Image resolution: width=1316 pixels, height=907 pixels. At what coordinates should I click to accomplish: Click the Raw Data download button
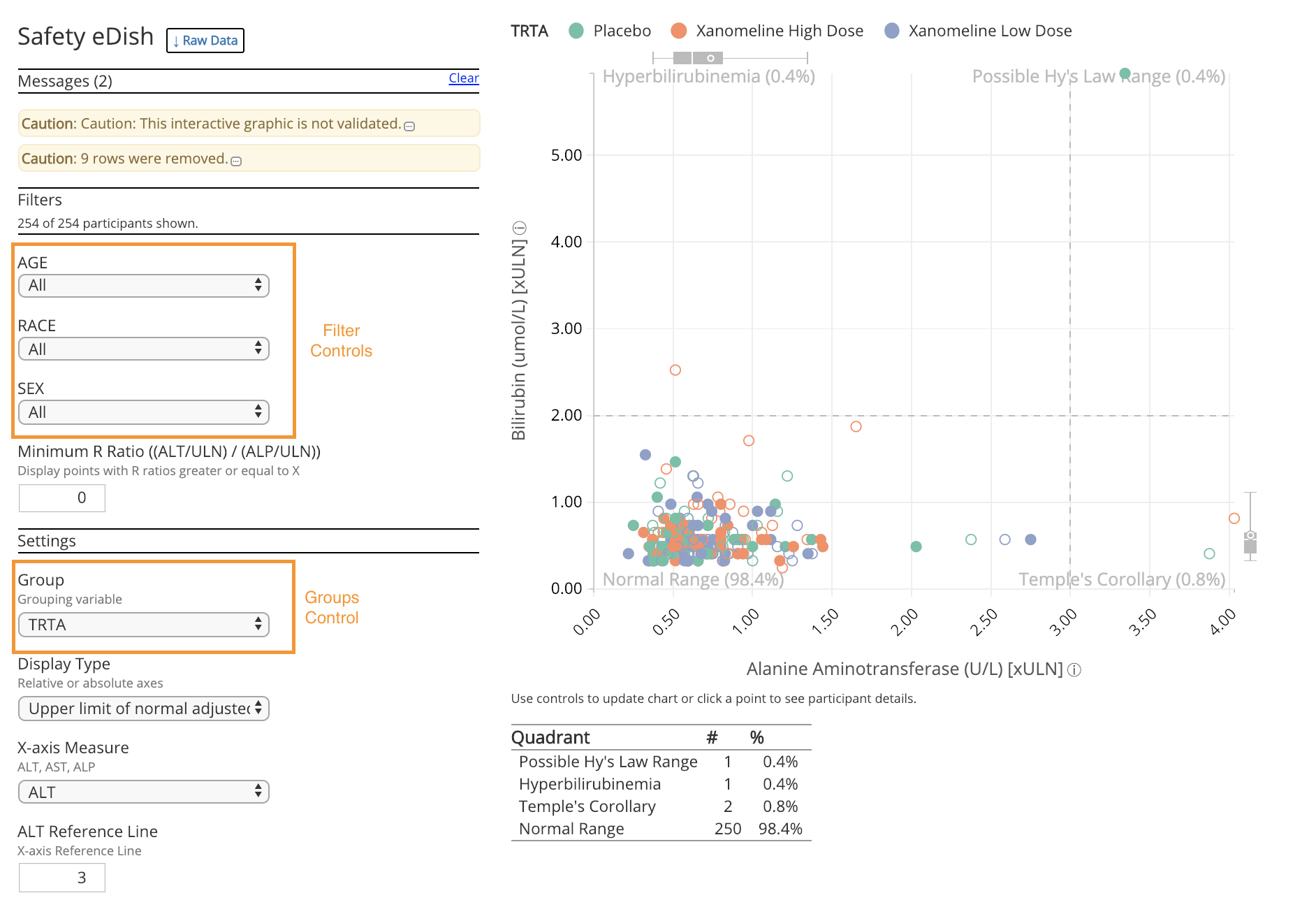205,41
